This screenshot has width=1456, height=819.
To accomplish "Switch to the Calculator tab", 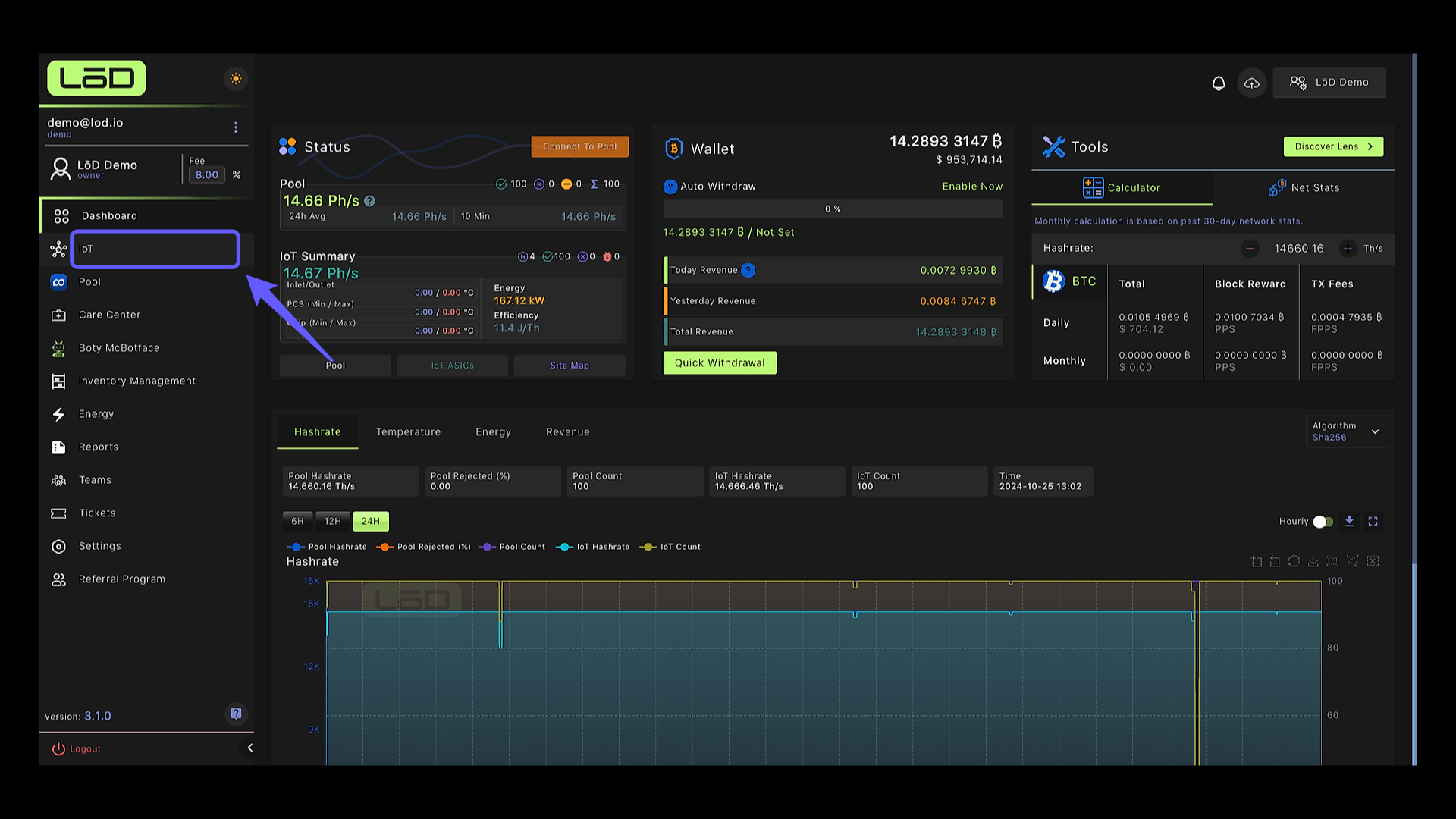I will 1122,188.
